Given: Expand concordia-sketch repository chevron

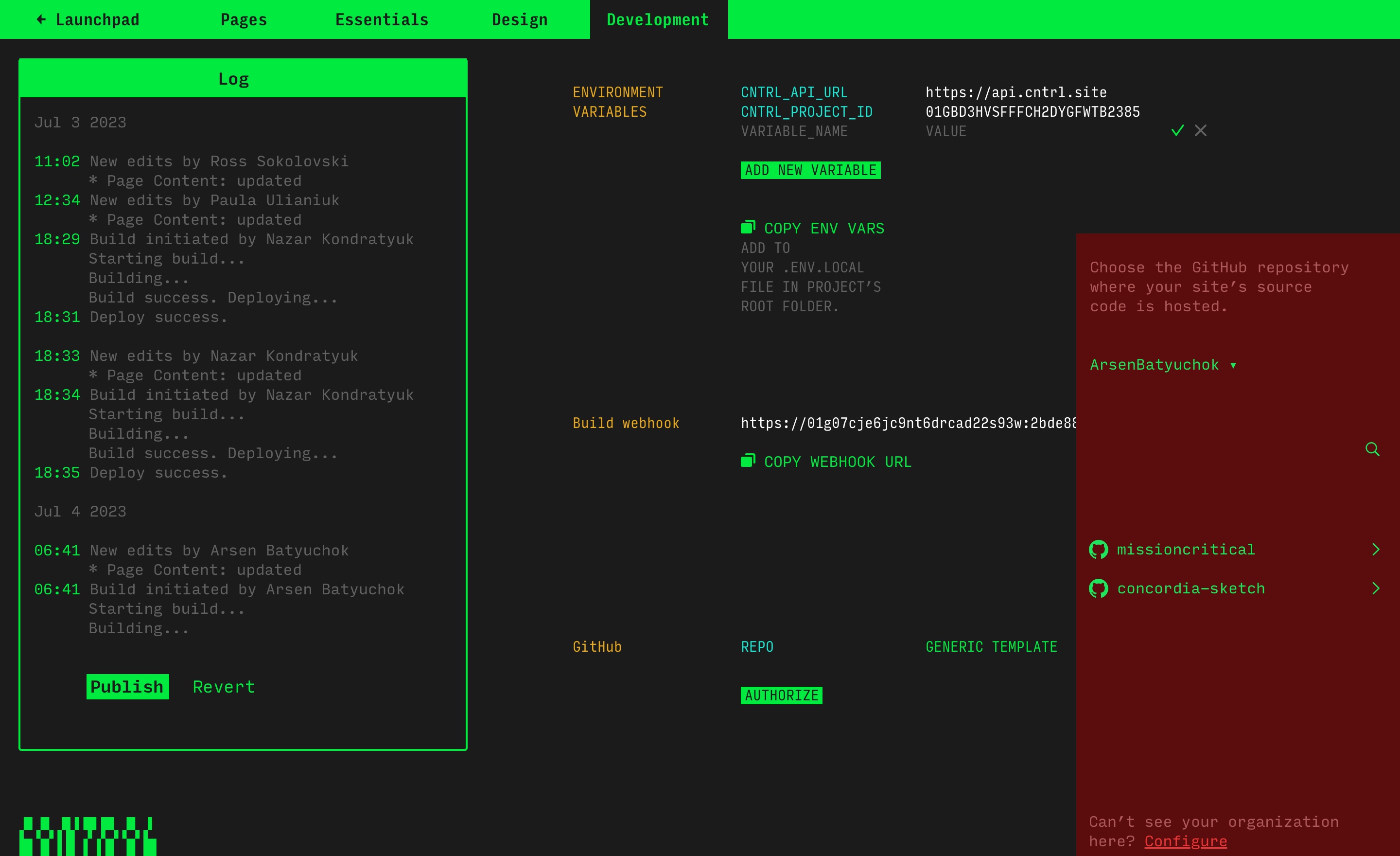Looking at the screenshot, I should point(1376,588).
